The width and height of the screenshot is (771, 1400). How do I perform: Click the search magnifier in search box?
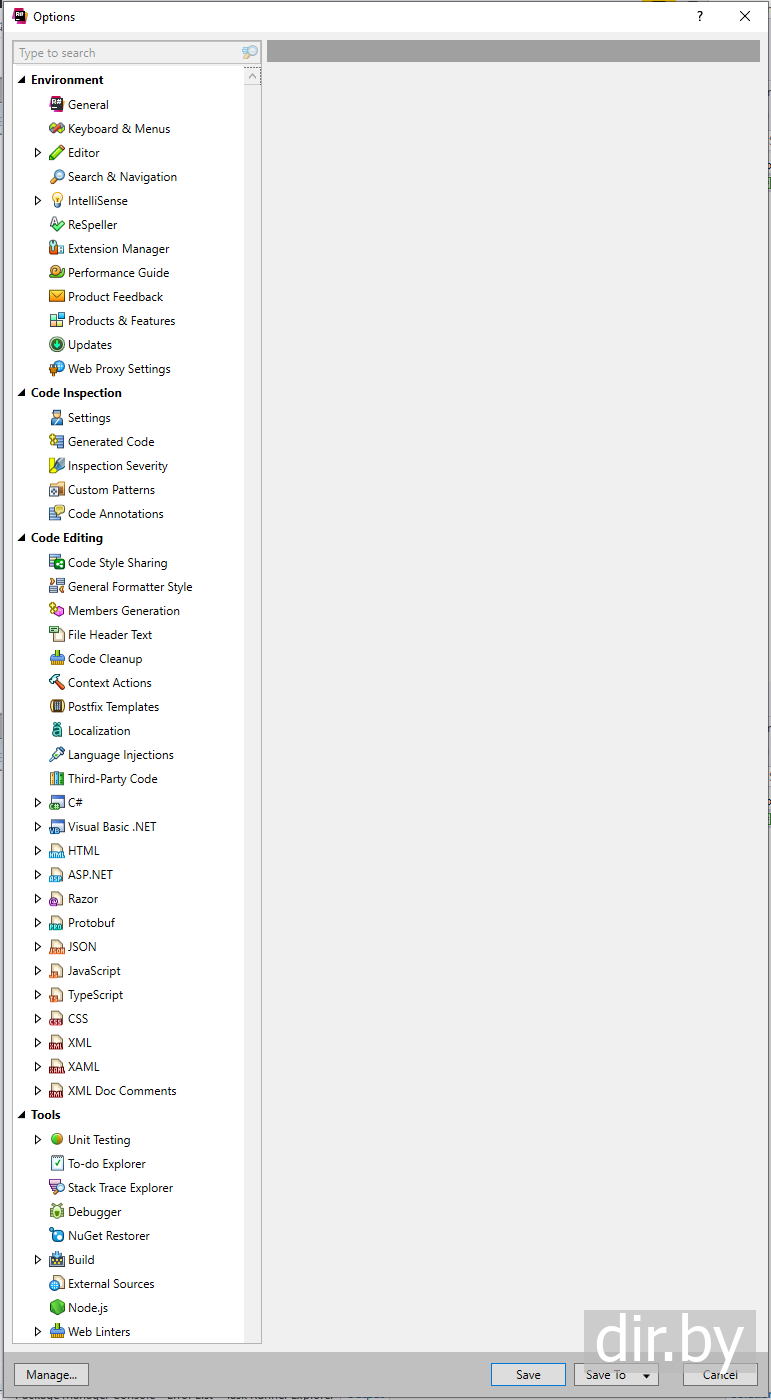tap(250, 52)
